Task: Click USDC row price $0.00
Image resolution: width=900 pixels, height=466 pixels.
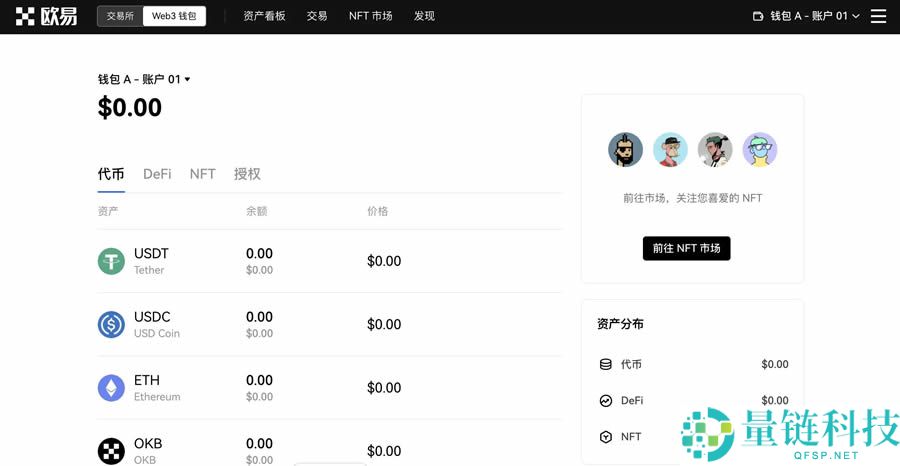Action: [x=384, y=324]
